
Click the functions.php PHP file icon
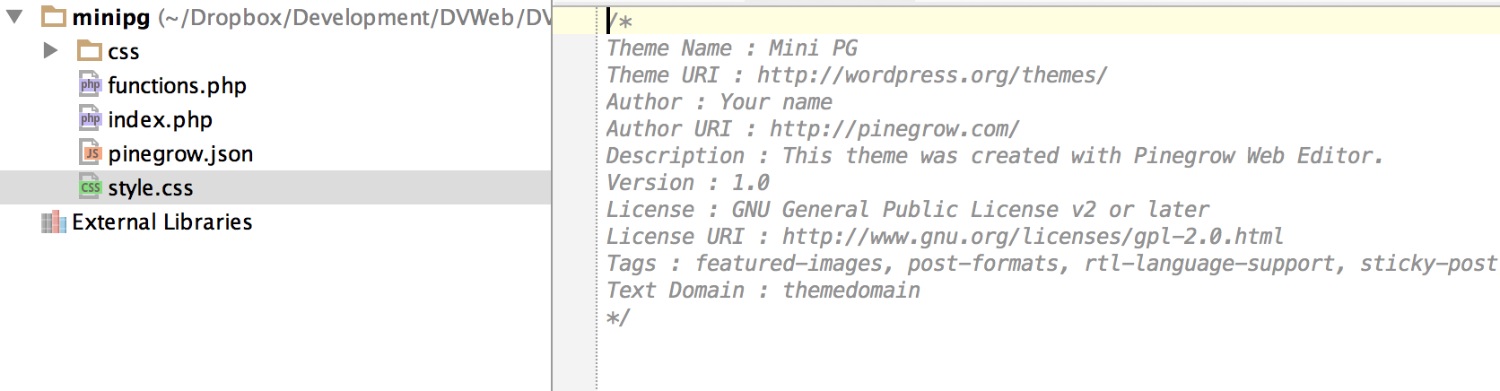coord(90,86)
